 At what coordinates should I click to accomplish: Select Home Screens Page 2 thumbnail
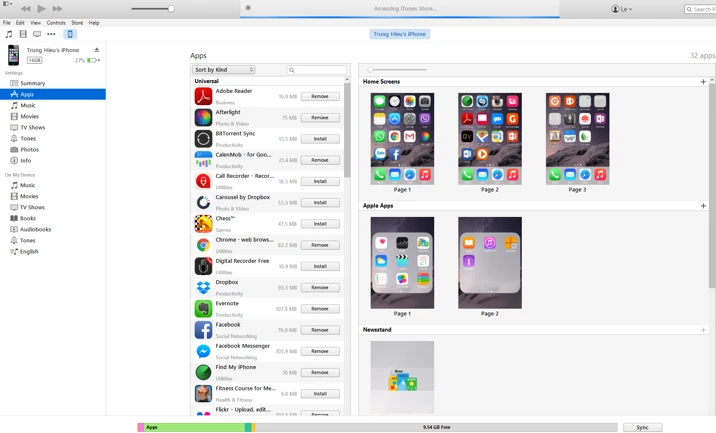coord(490,139)
